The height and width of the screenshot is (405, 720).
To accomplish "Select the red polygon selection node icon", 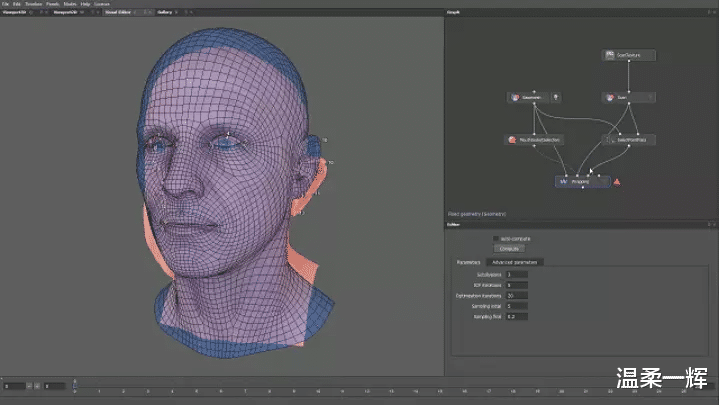I will coord(512,140).
